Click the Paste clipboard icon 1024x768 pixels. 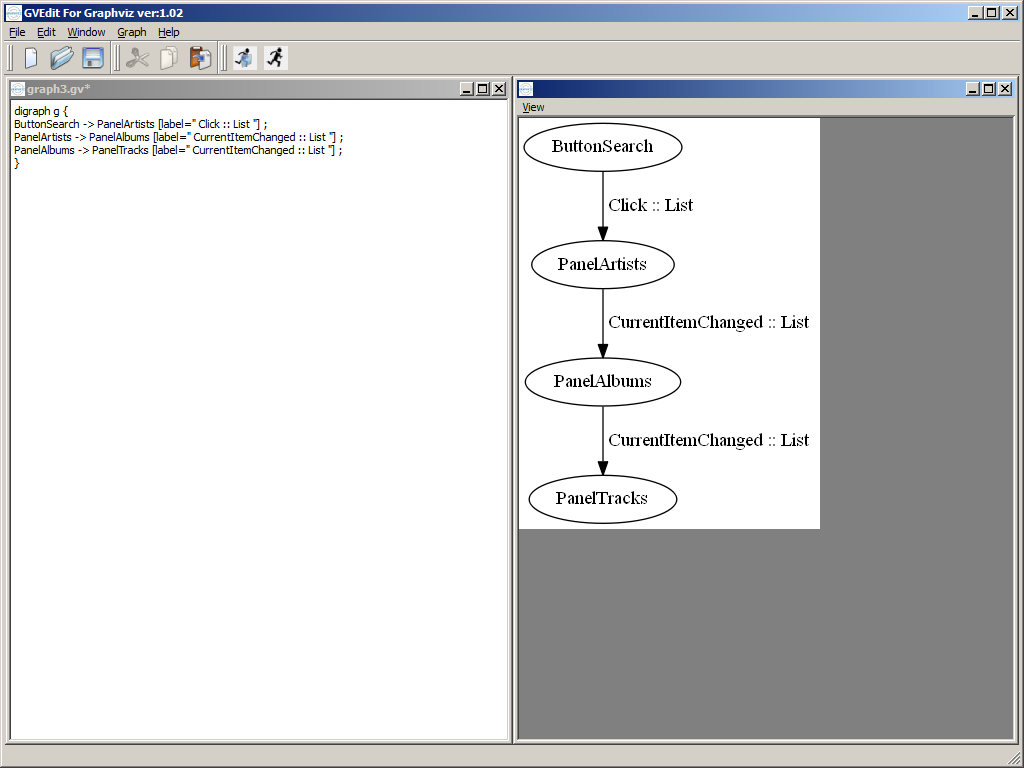click(200, 58)
